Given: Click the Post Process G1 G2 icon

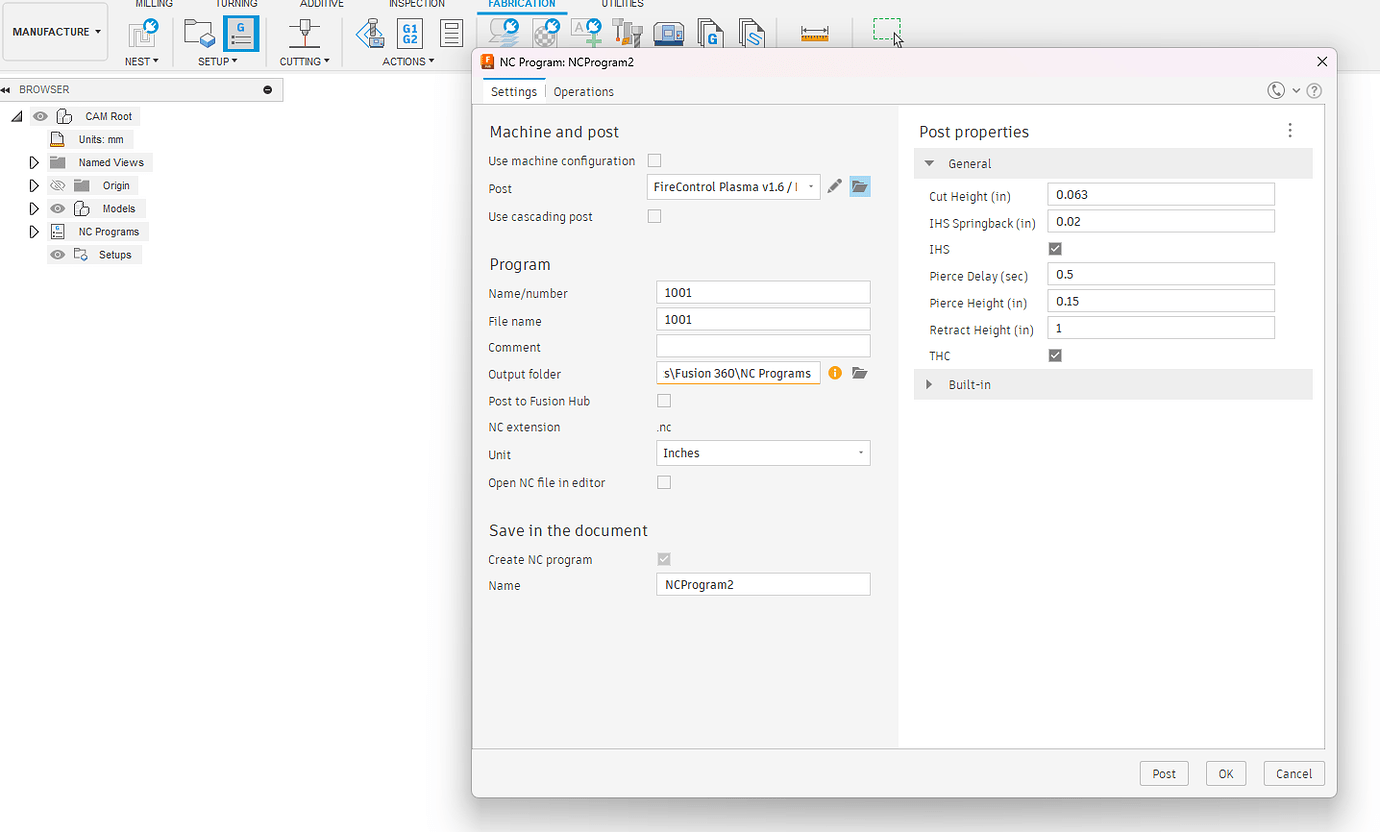Looking at the screenshot, I should 409,33.
